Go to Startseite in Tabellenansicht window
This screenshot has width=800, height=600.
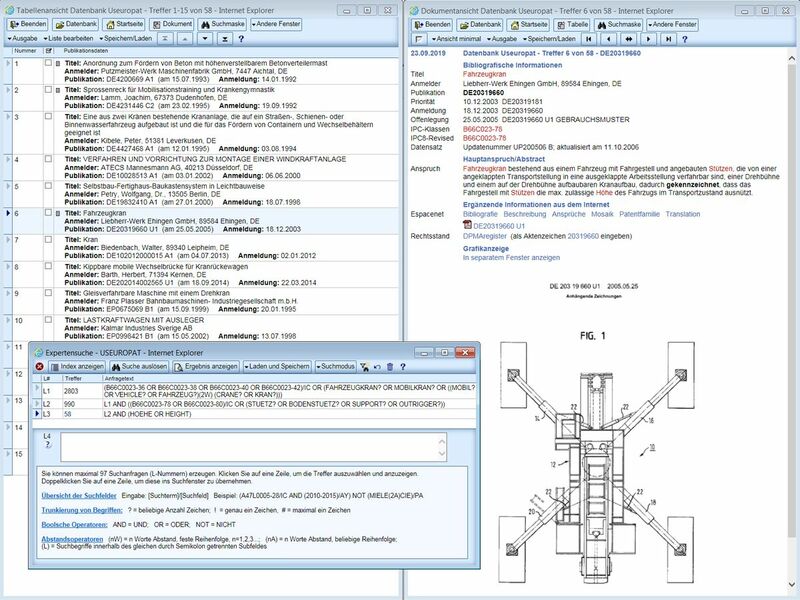pyautogui.click(x=123, y=24)
